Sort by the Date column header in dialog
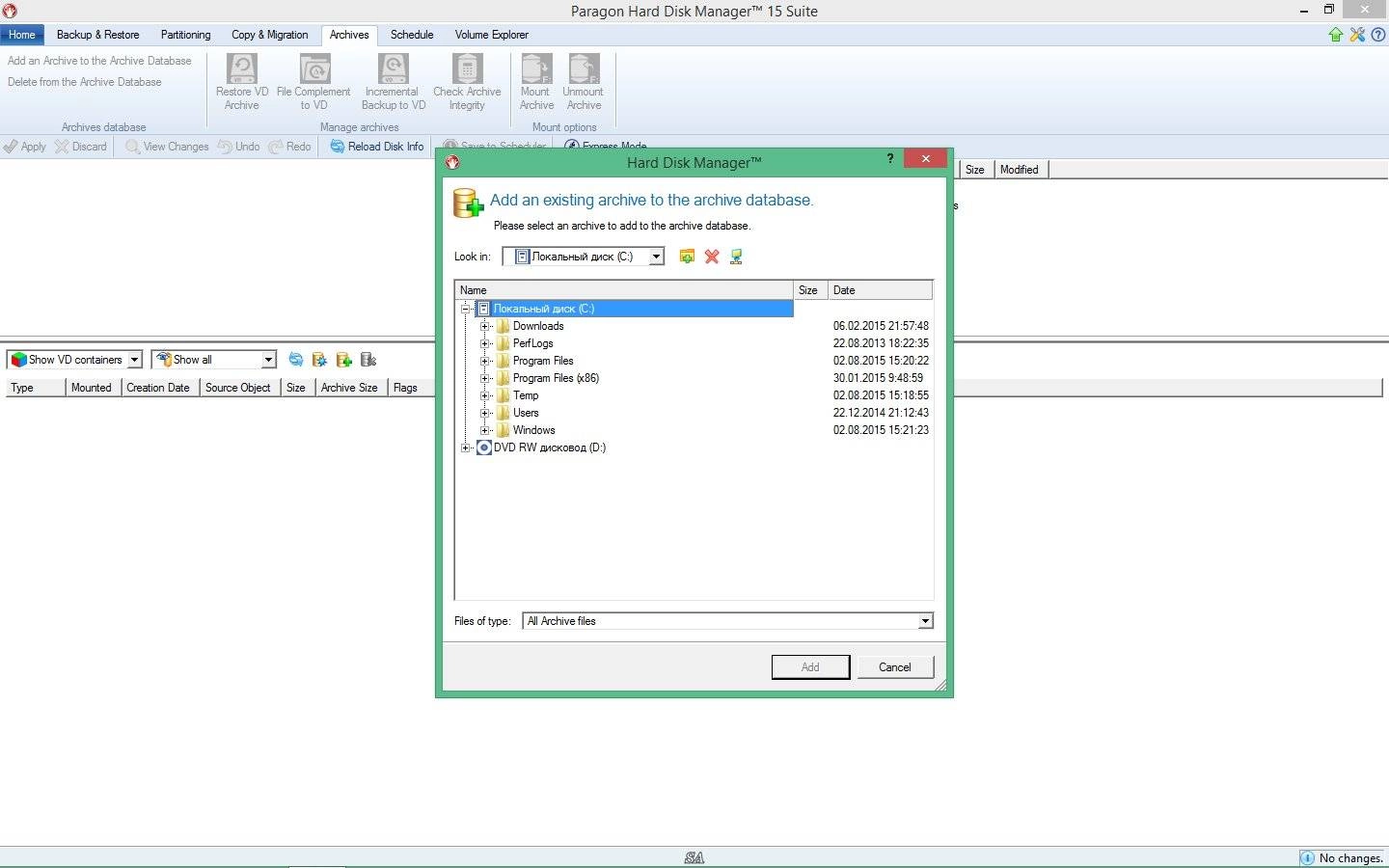Viewport: 1389px width, 868px height. click(880, 290)
